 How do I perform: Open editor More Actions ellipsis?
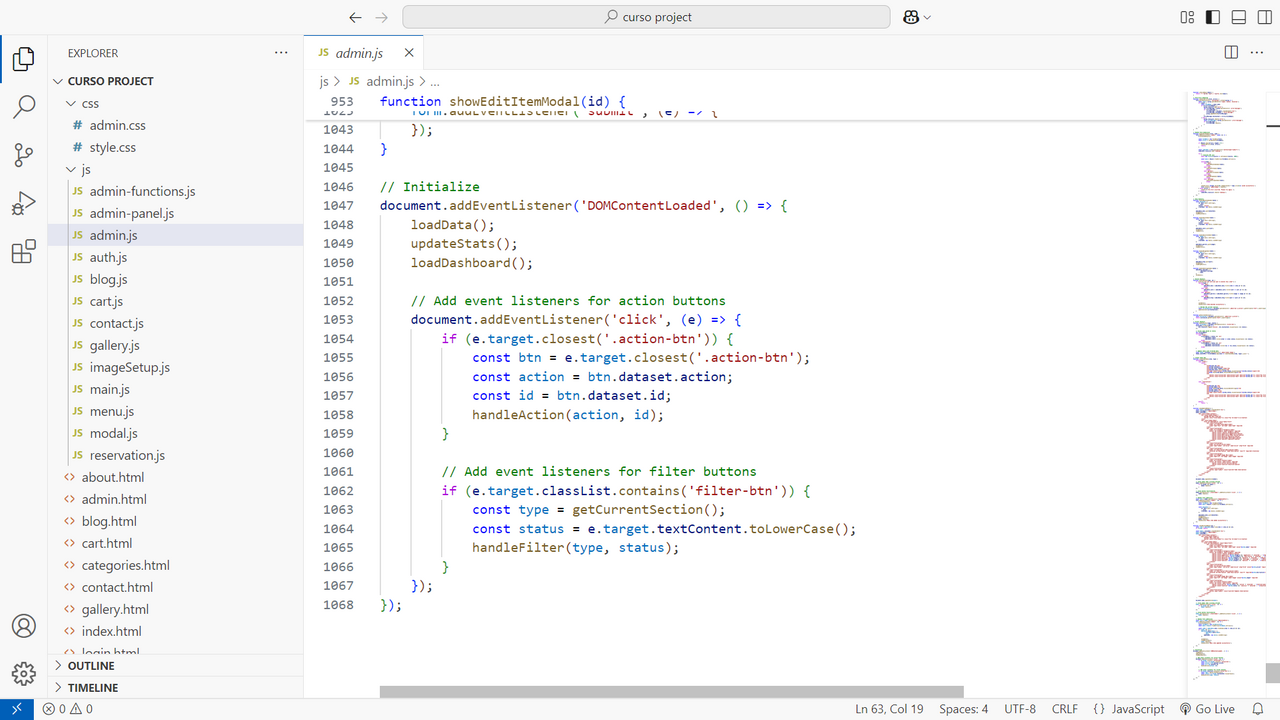[1257, 52]
